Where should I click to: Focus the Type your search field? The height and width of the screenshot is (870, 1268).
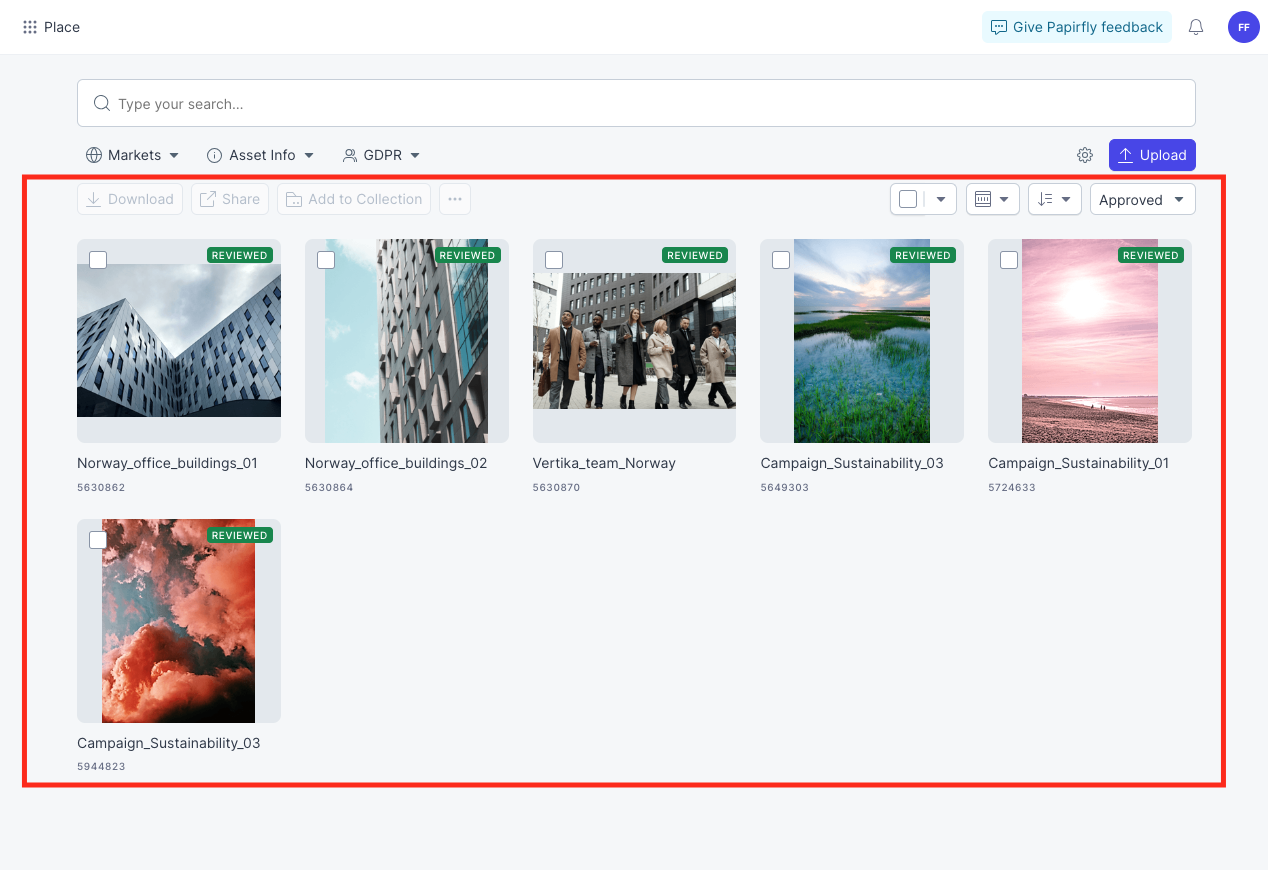[636, 103]
